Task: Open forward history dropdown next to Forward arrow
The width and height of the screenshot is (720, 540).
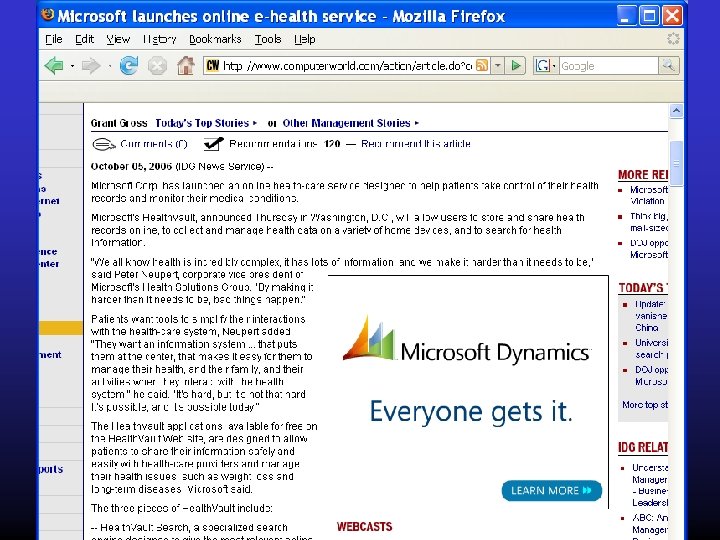Action: click(x=109, y=66)
